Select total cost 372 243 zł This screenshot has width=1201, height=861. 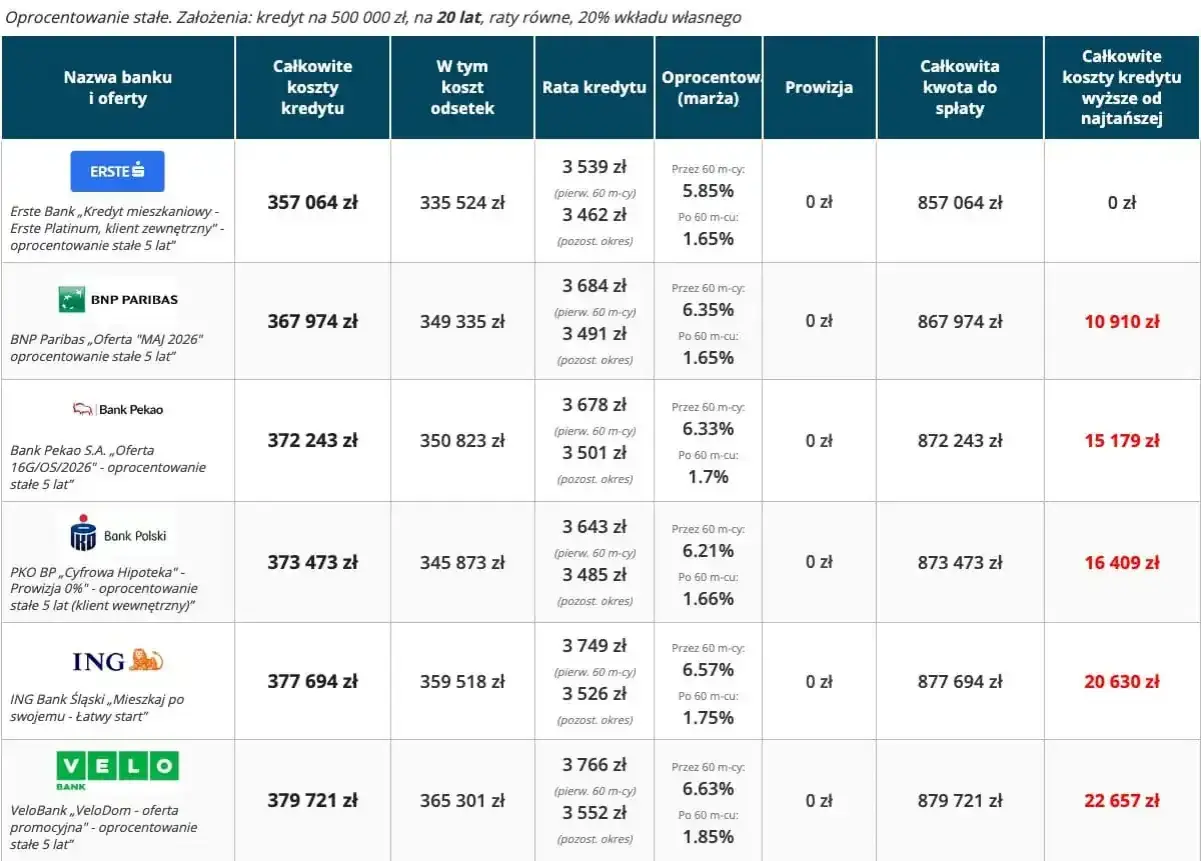313,440
